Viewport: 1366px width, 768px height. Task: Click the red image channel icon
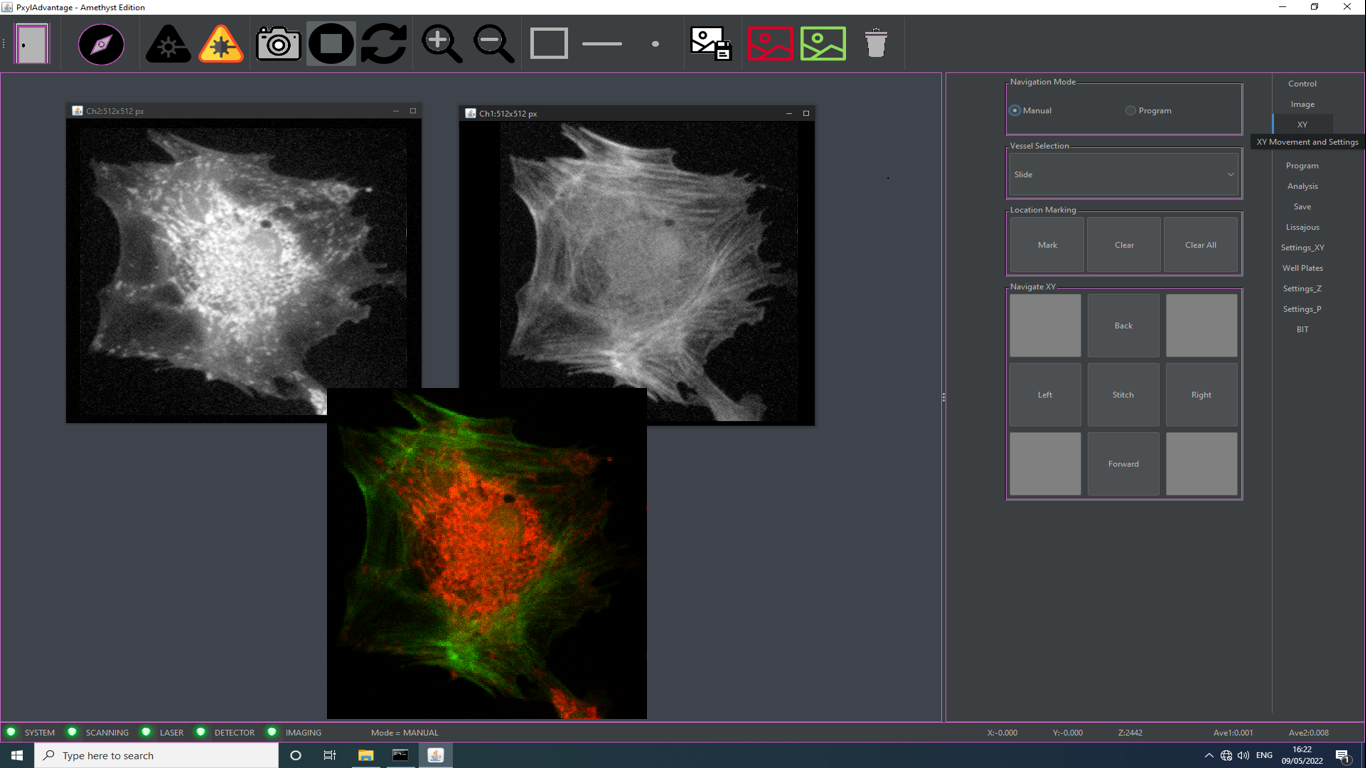coord(770,44)
